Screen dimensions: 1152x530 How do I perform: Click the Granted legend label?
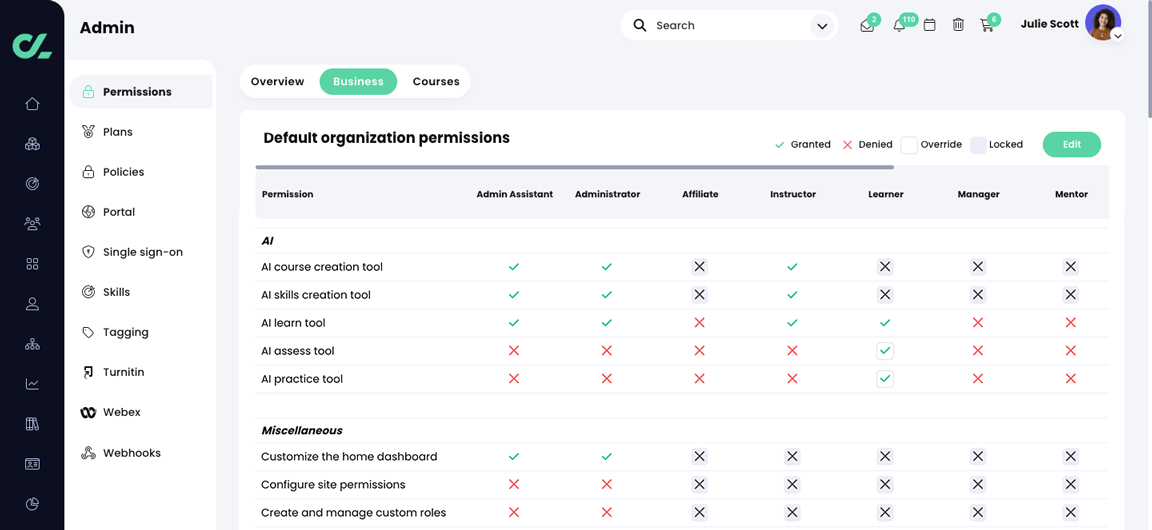[x=810, y=145]
